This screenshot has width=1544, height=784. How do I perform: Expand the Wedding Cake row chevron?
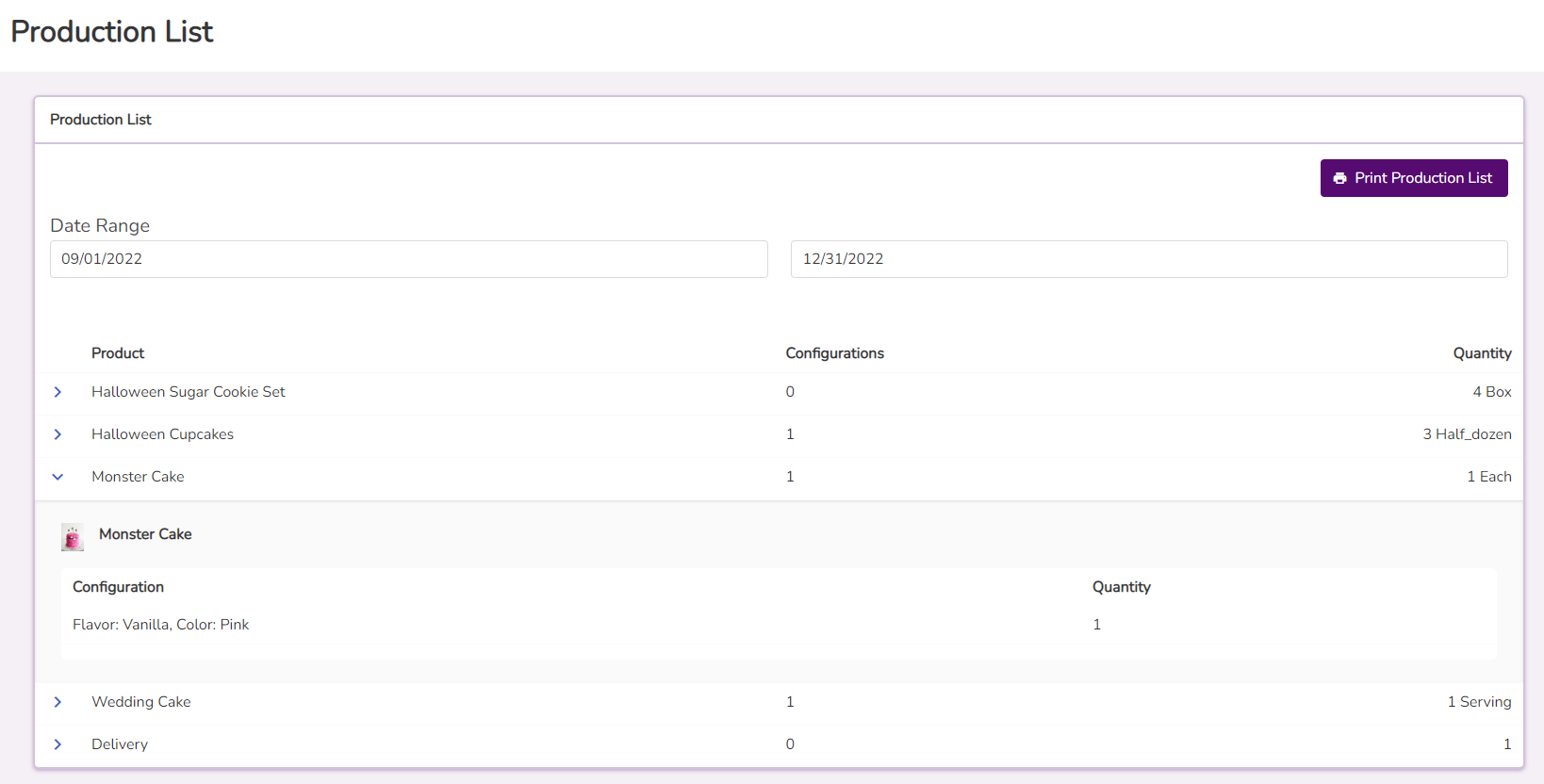(57, 702)
